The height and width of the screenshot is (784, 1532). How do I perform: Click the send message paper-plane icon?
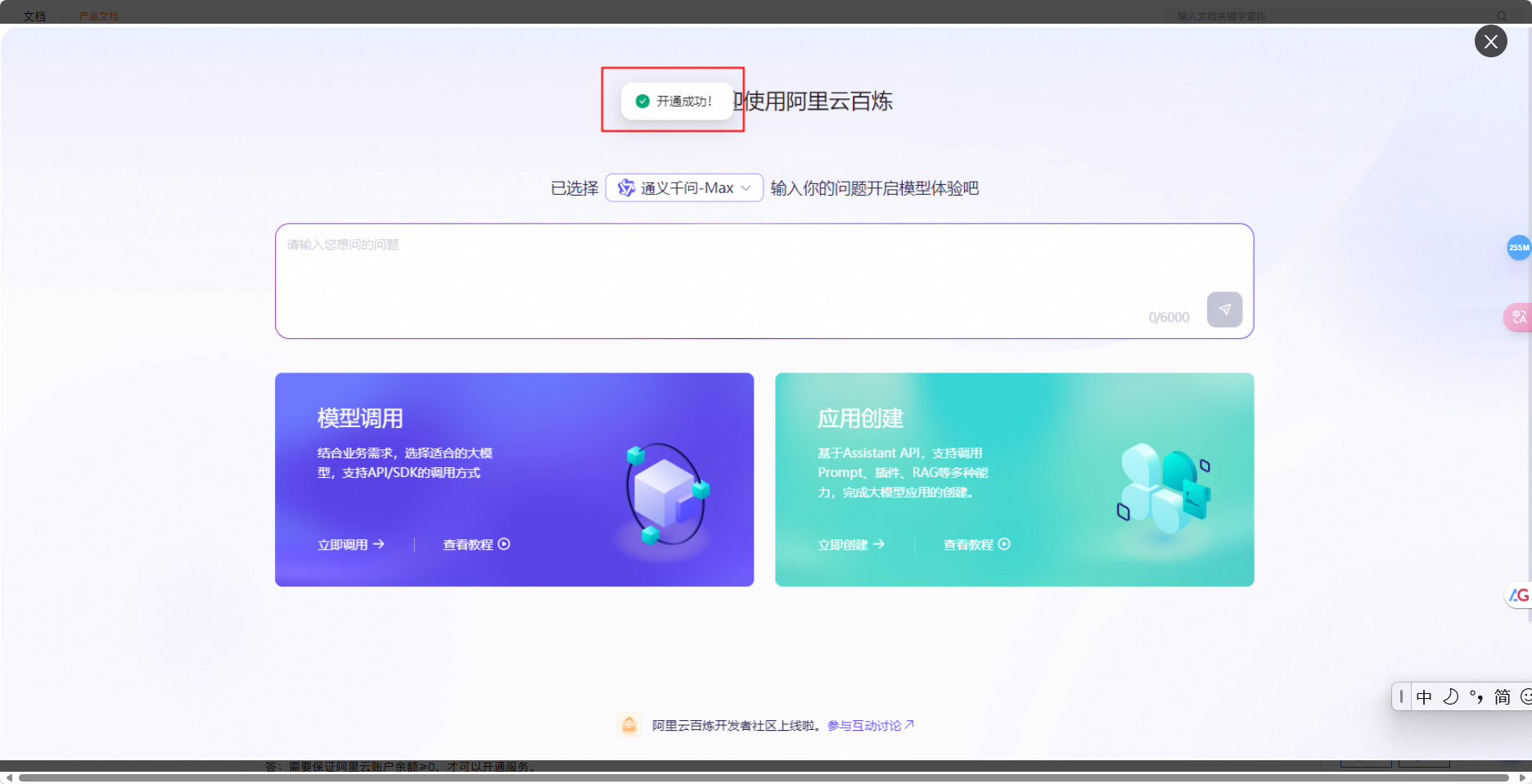(1224, 309)
